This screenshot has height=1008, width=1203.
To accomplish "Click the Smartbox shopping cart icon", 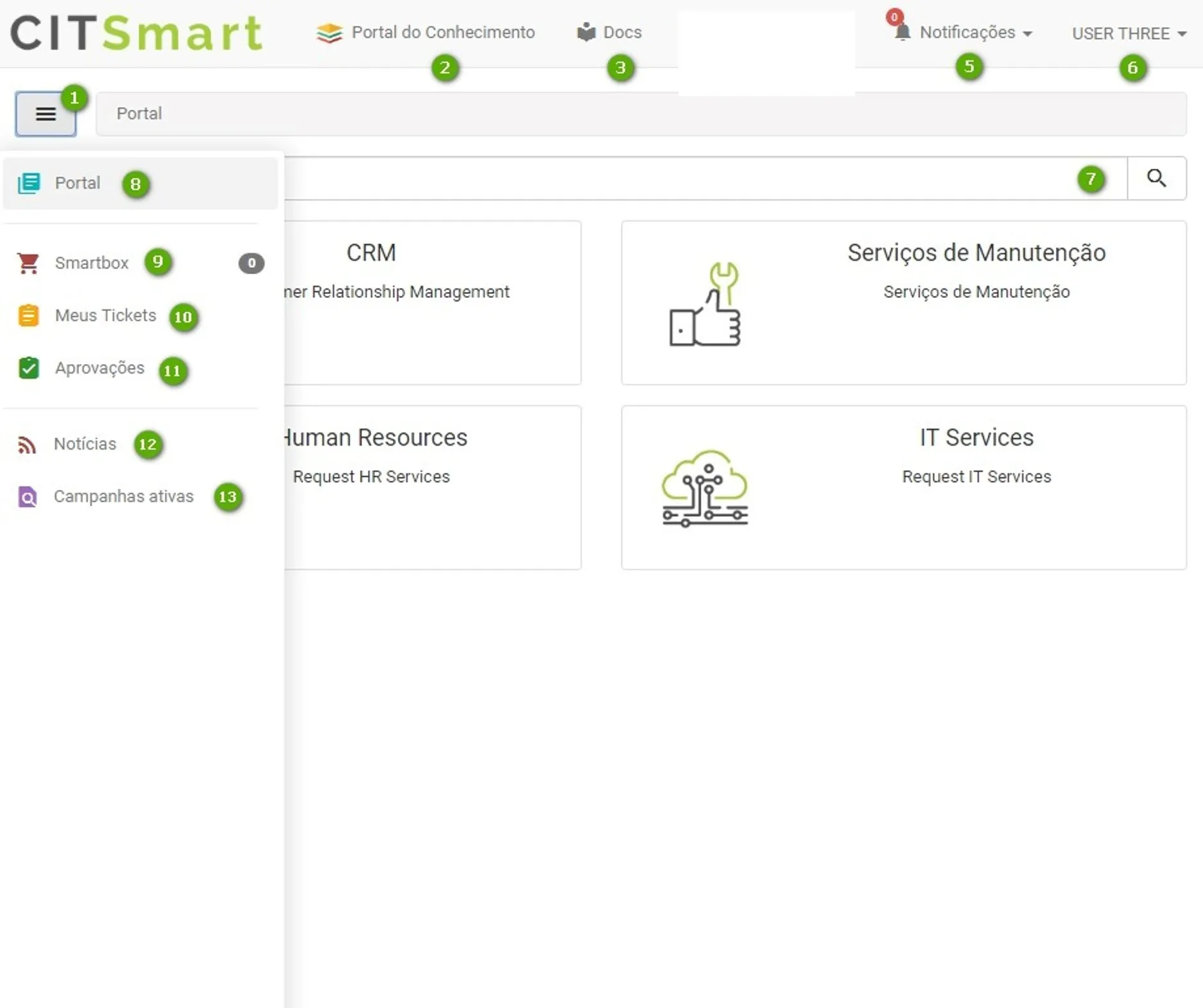I will [x=28, y=263].
